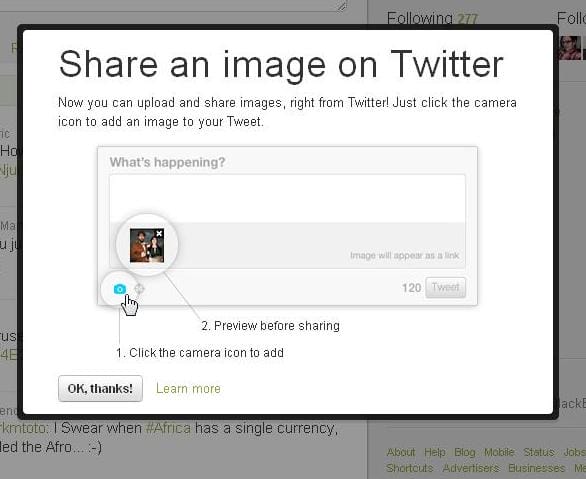Open the About footer link
The width and height of the screenshot is (586, 479).
[401, 452]
